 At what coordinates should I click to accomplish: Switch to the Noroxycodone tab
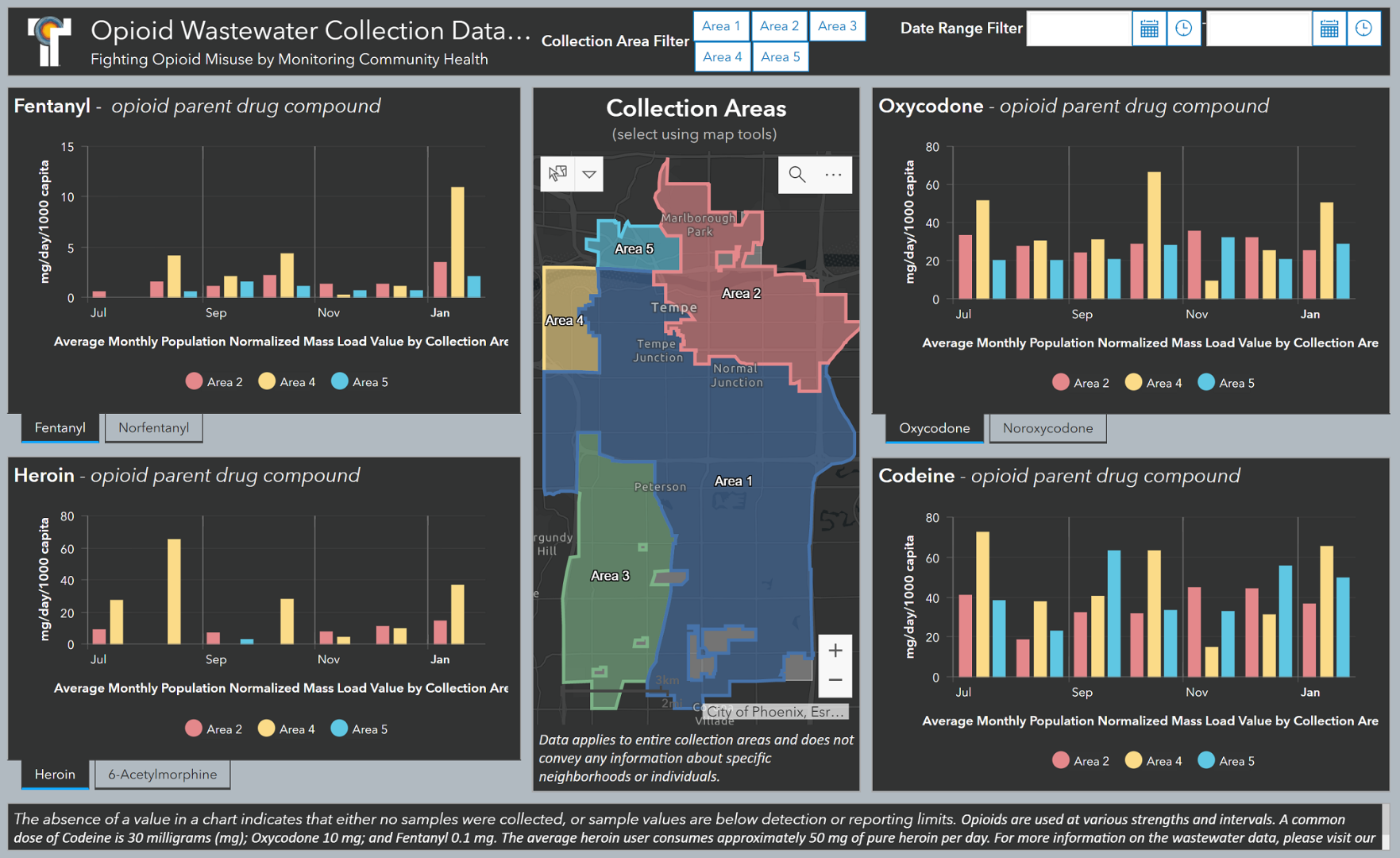[1047, 427]
